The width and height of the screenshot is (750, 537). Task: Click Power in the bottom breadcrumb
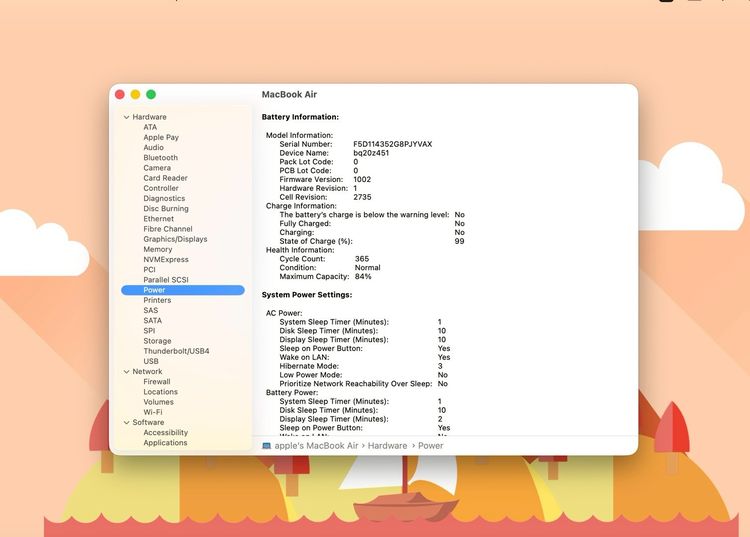pos(431,446)
